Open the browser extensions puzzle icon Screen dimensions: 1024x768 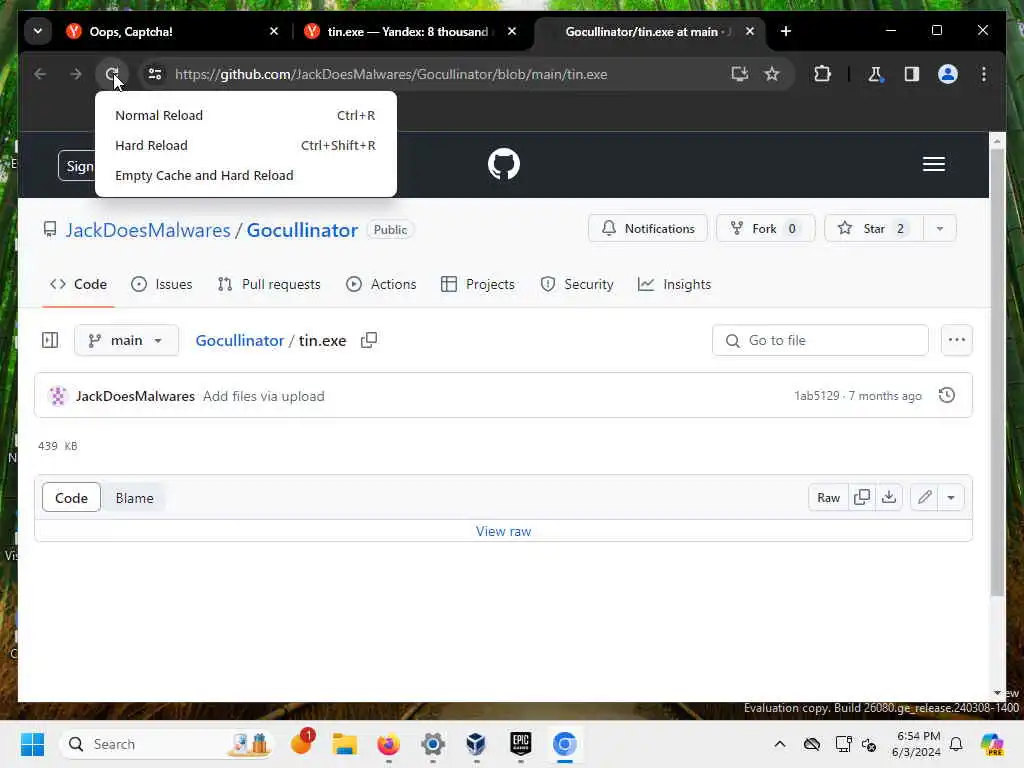tap(822, 74)
